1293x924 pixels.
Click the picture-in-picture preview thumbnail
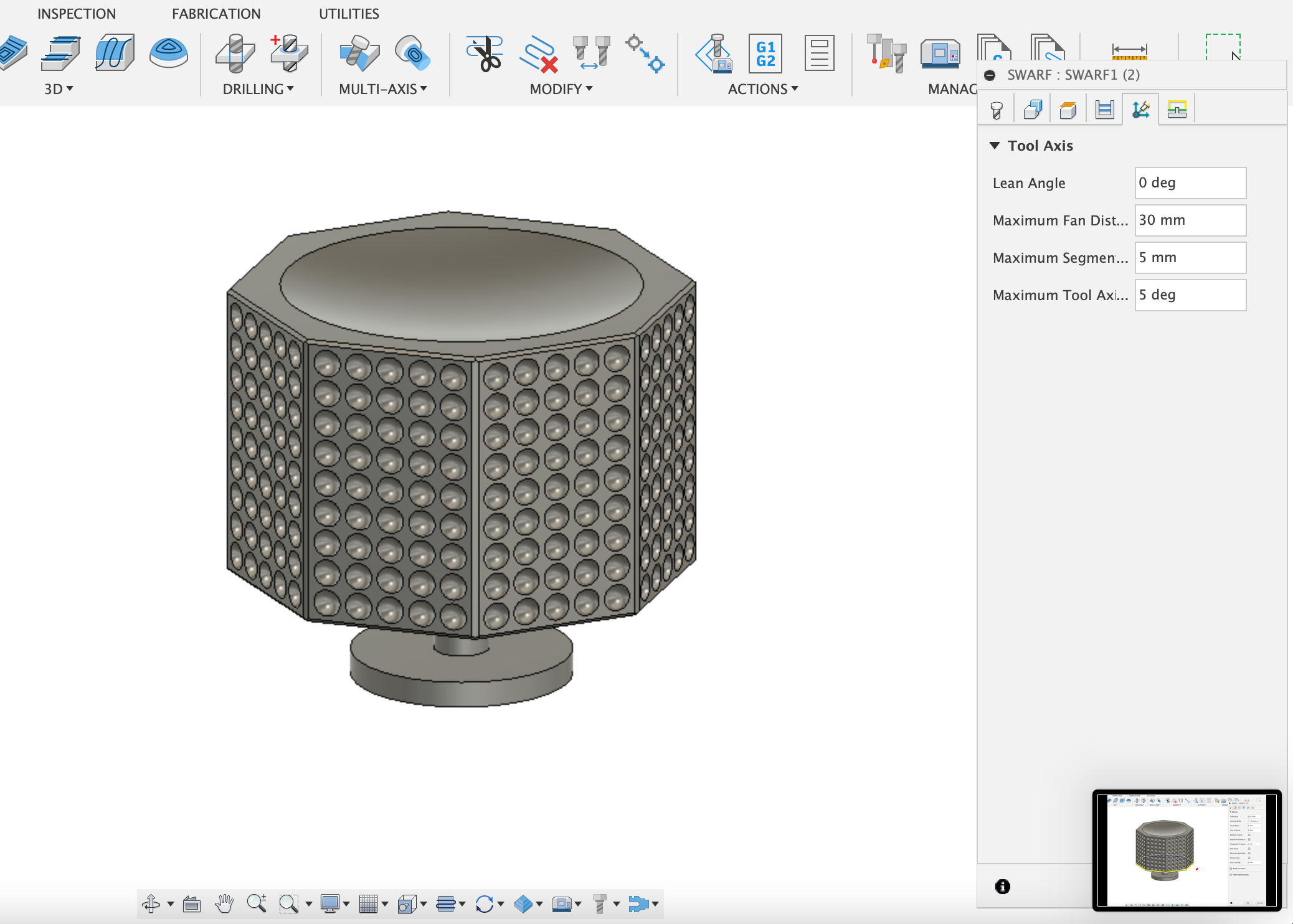coord(1186,851)
